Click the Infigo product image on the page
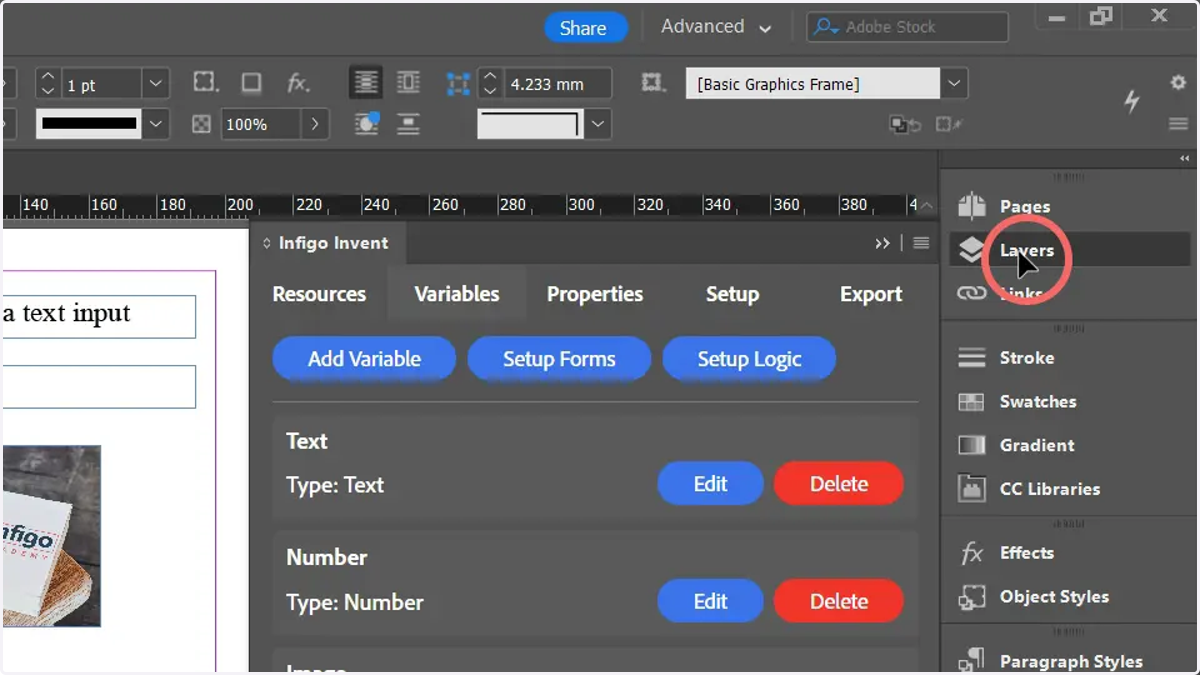1200x675 pixels. click(51, 536)
